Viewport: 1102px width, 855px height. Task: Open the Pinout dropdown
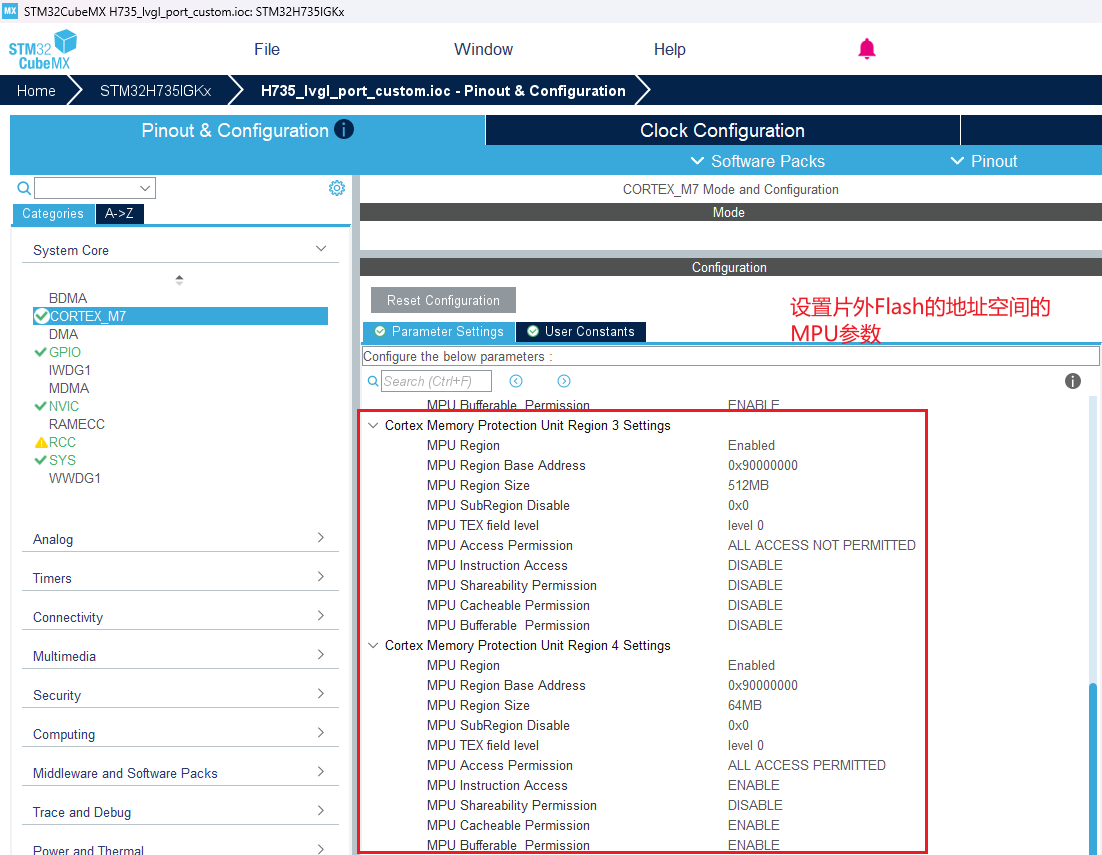(984, 161)
